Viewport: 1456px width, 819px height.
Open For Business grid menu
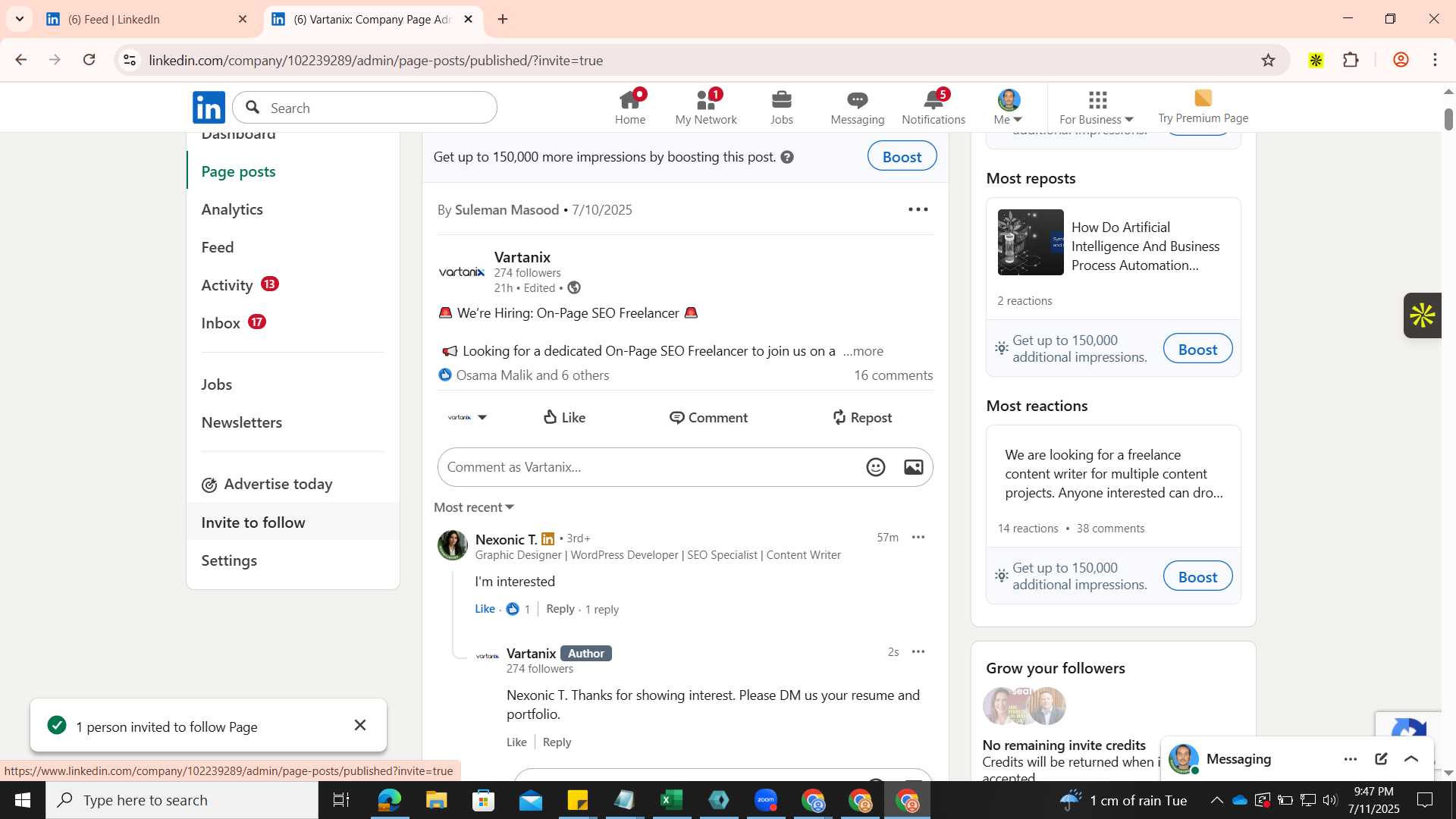pyautogui.click(x=1097, y=108)
